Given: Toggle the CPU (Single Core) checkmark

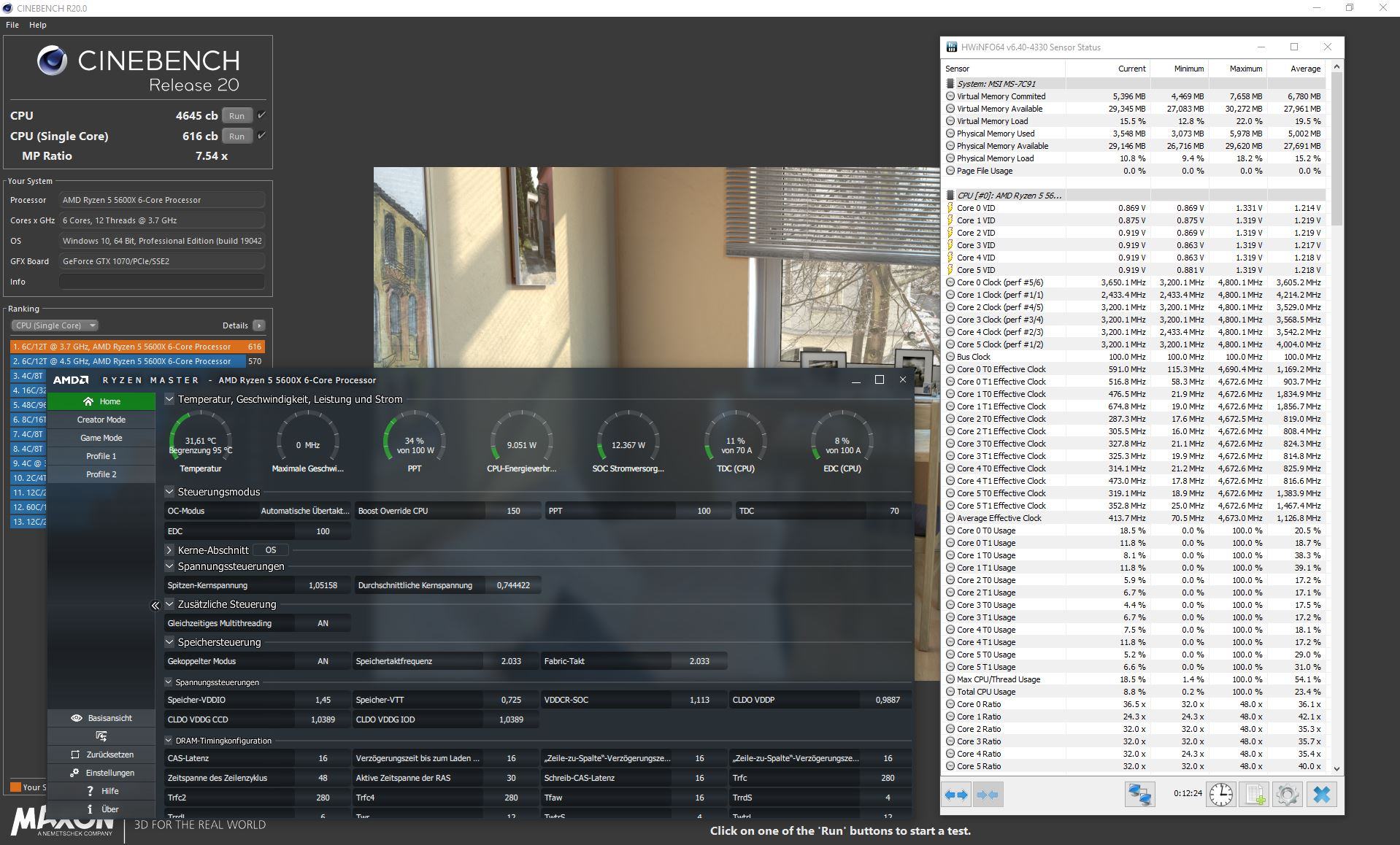Looking at the screenshot, I should point(261,136).
